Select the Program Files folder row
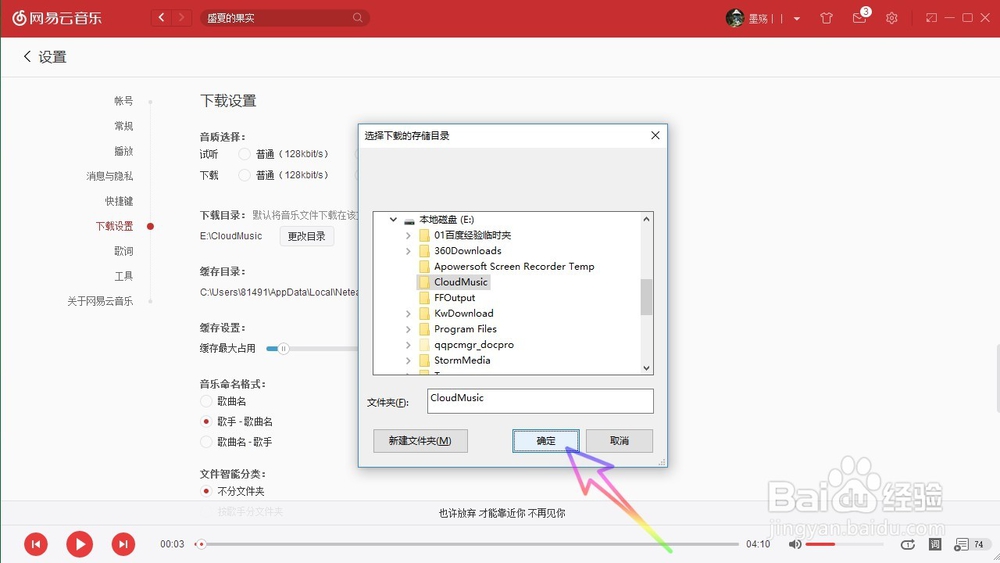 458,329
